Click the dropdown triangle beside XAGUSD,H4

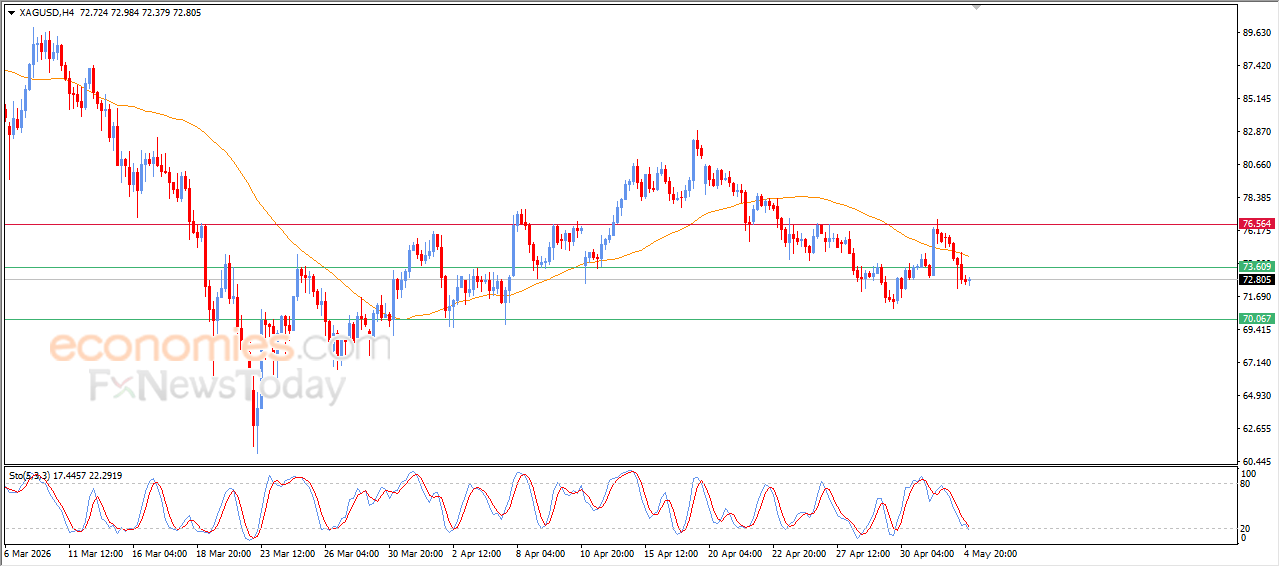point(11,13)
